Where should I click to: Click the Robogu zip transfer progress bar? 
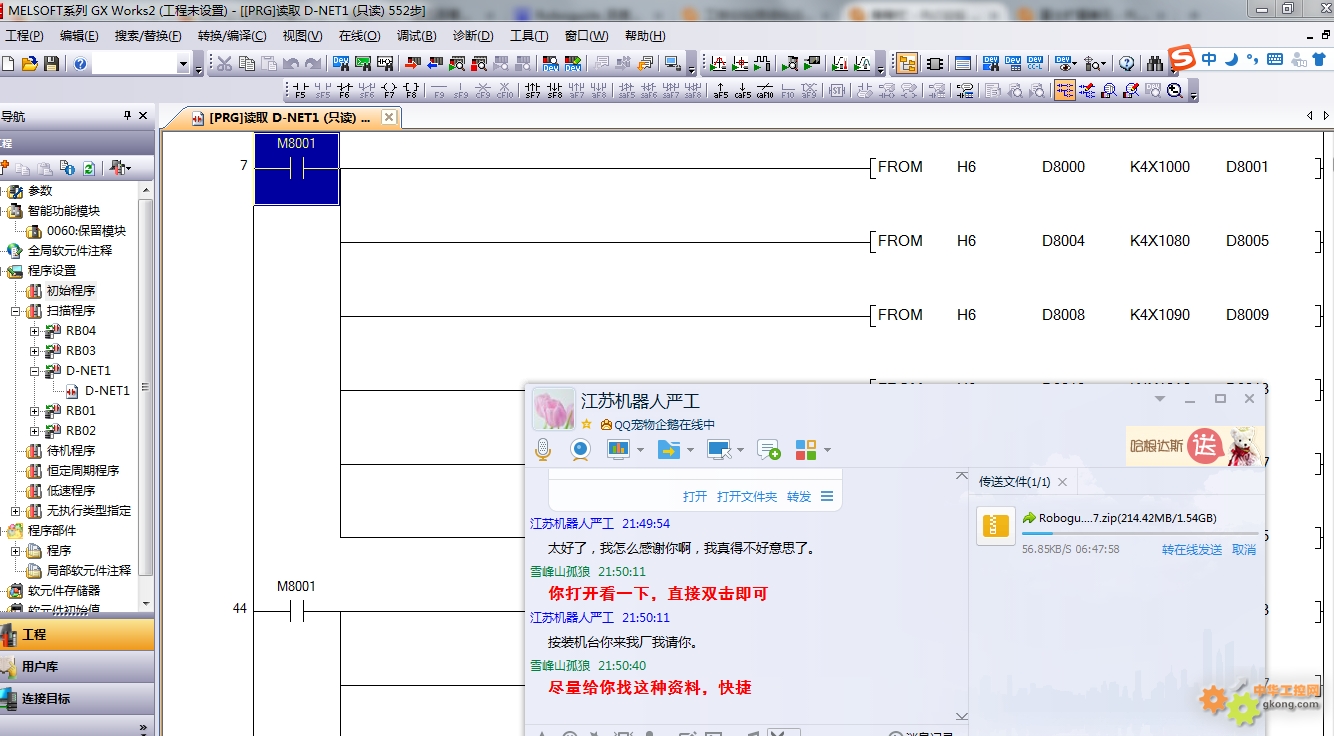1139,534
